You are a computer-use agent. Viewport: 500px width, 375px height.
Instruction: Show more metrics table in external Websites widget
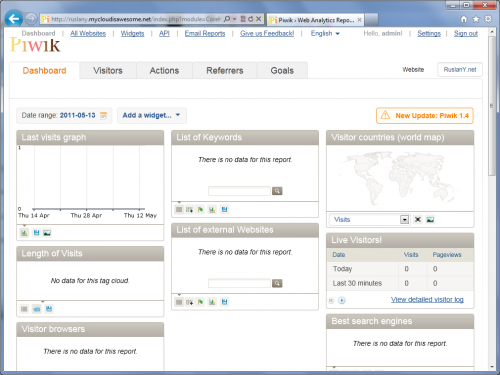point(189,302)
